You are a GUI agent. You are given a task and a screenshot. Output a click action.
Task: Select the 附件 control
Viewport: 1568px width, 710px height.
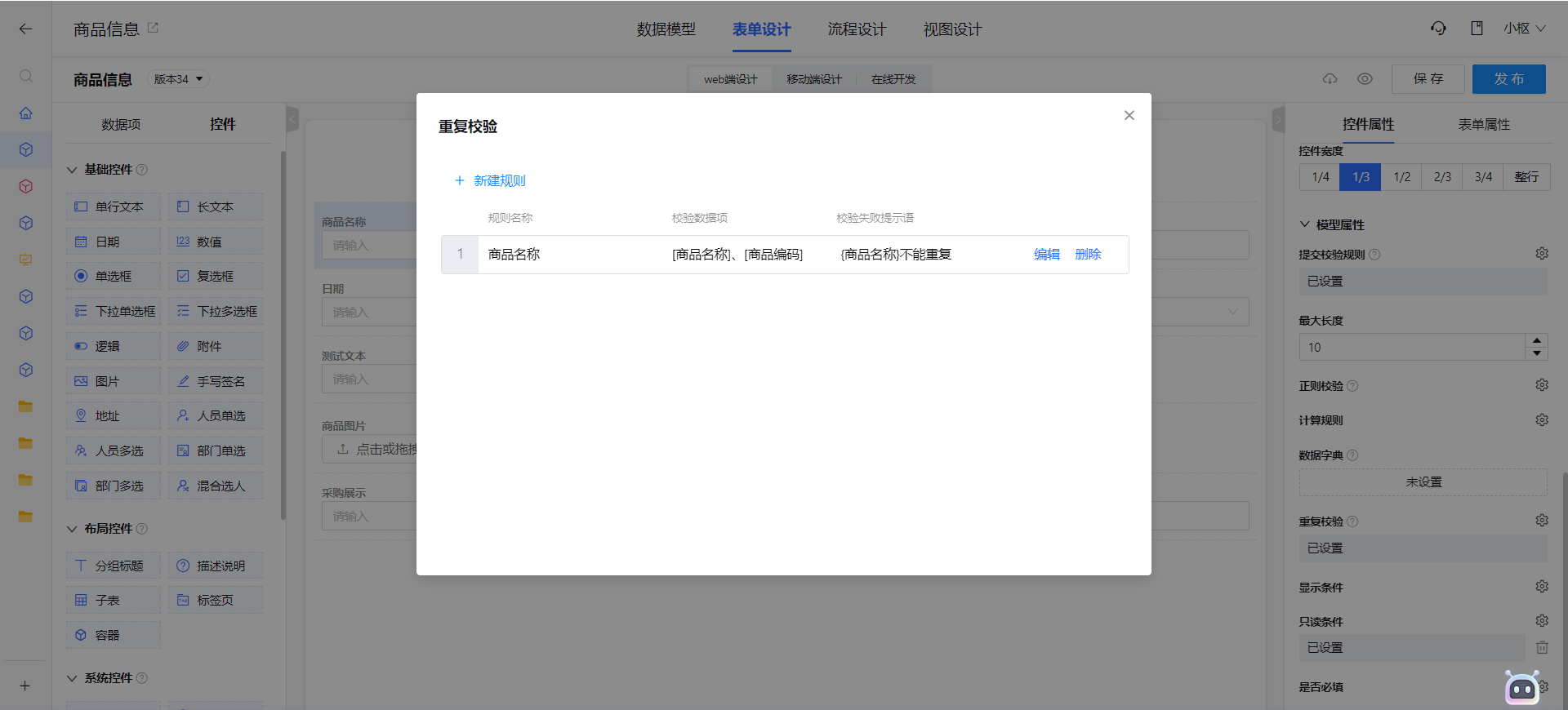(x=216, y=346)
